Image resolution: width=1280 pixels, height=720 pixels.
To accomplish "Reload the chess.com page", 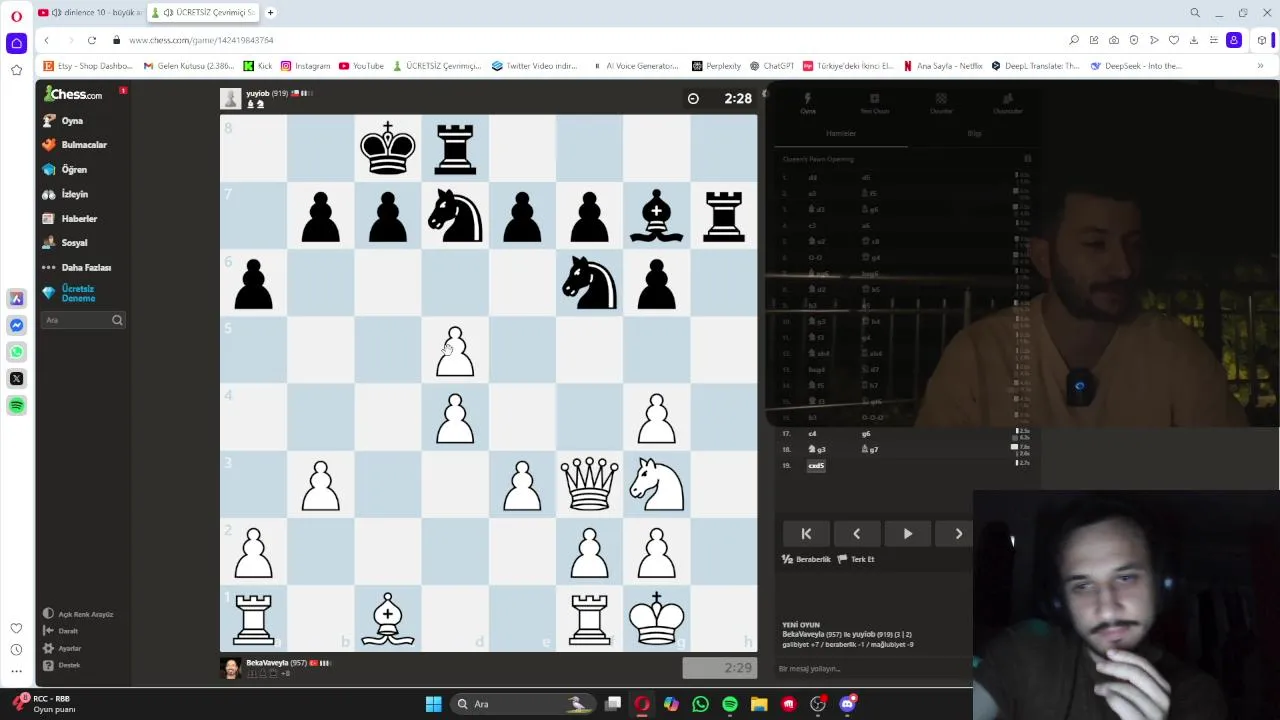I will click(x=91, y=40).
